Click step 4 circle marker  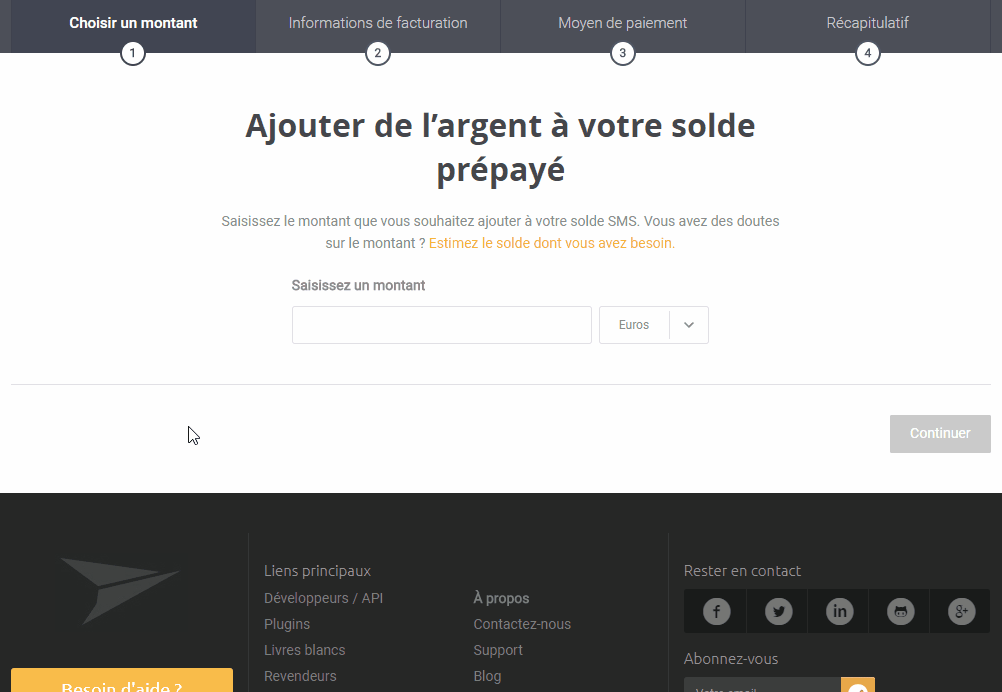tap(867, 53)
